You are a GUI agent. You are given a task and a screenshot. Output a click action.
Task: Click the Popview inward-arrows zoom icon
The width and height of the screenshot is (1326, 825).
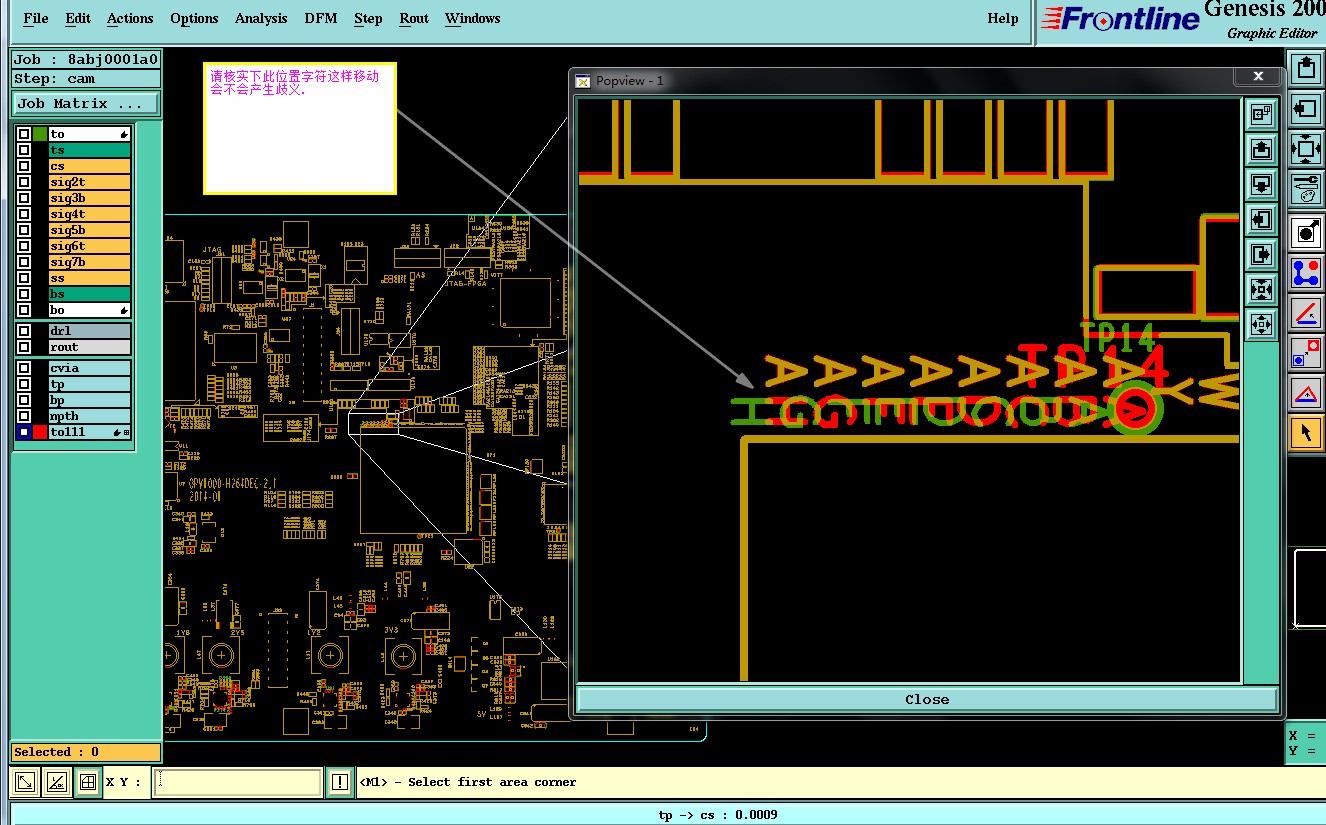[1261, 289]
